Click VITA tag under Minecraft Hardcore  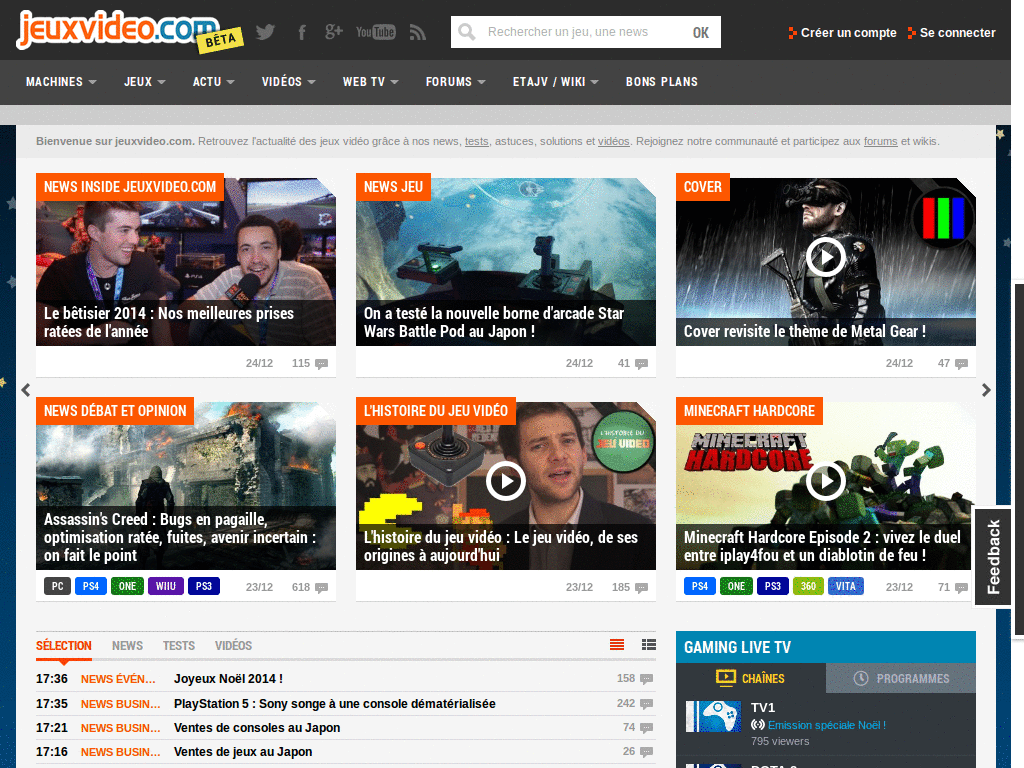tap(845, 586)
